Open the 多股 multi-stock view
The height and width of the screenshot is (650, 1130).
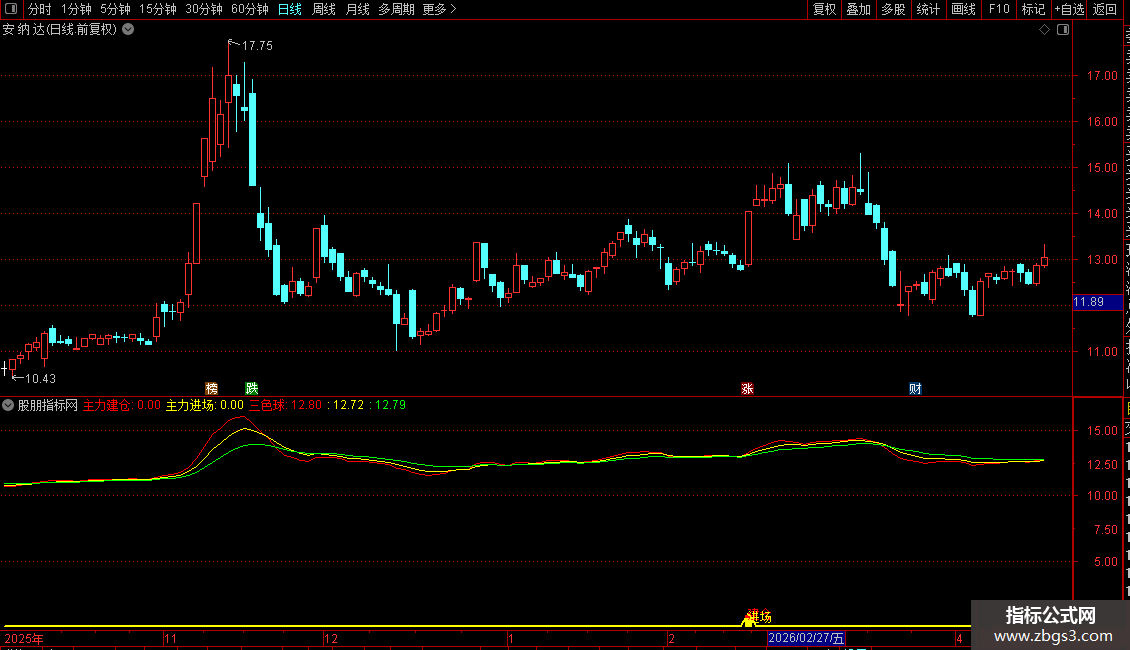coord(894,9)
